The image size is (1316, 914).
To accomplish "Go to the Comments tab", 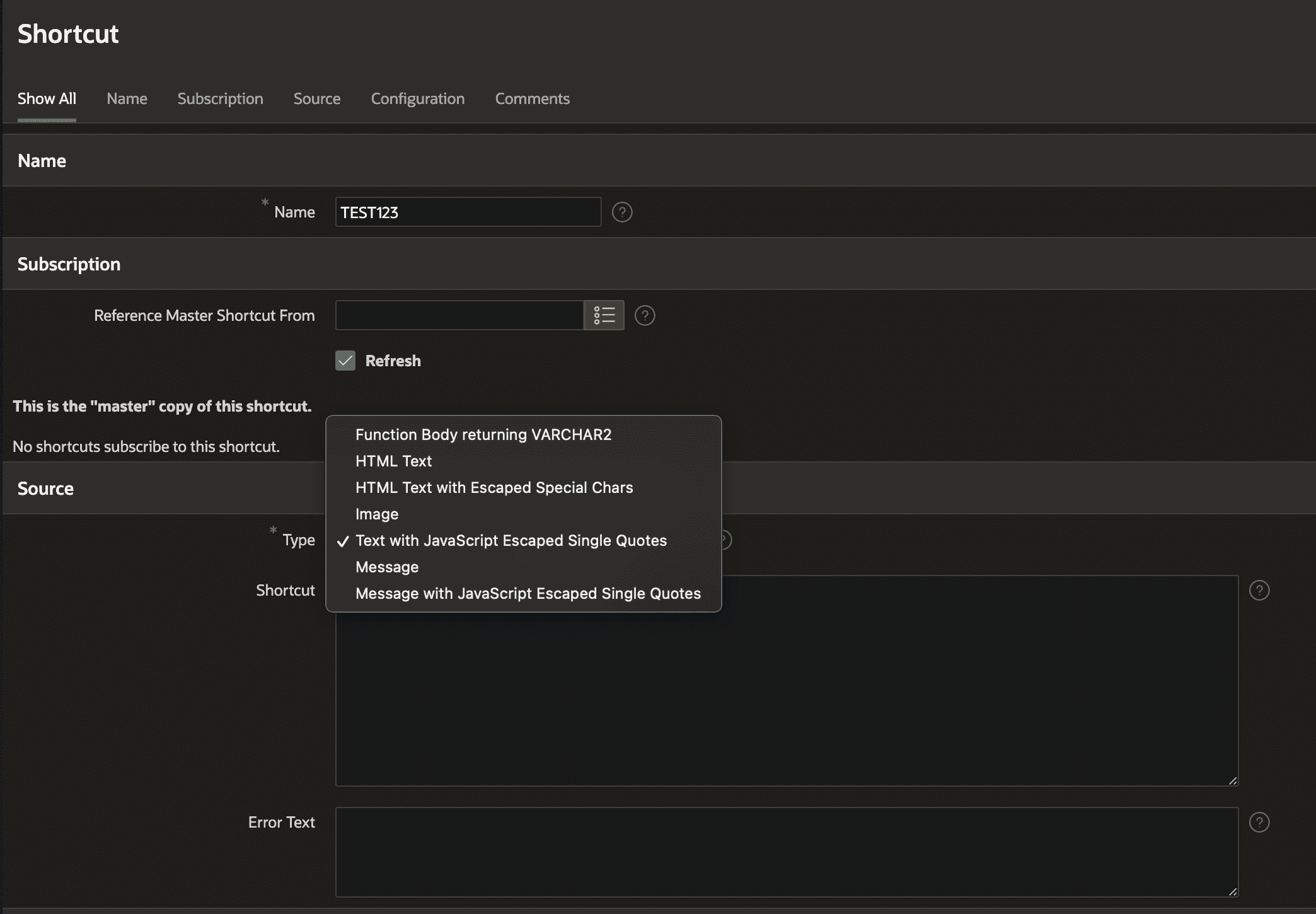I will pyautogui.click(x=532, y=99).
